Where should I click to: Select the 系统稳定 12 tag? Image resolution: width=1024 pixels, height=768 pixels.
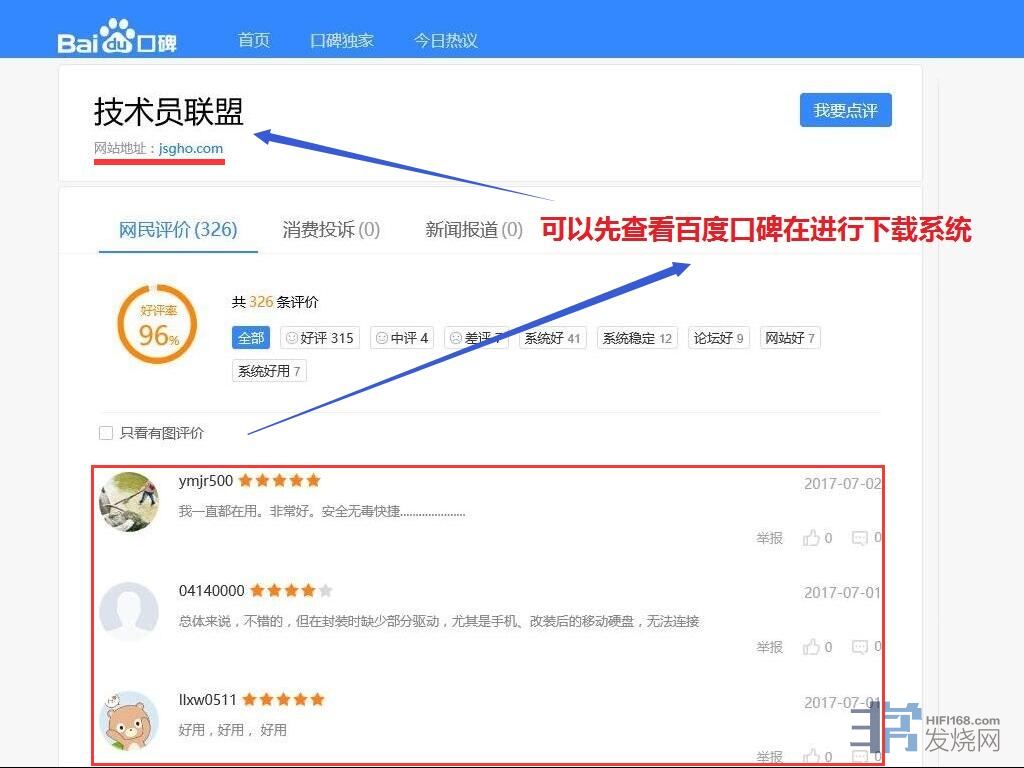coord(637,338)
